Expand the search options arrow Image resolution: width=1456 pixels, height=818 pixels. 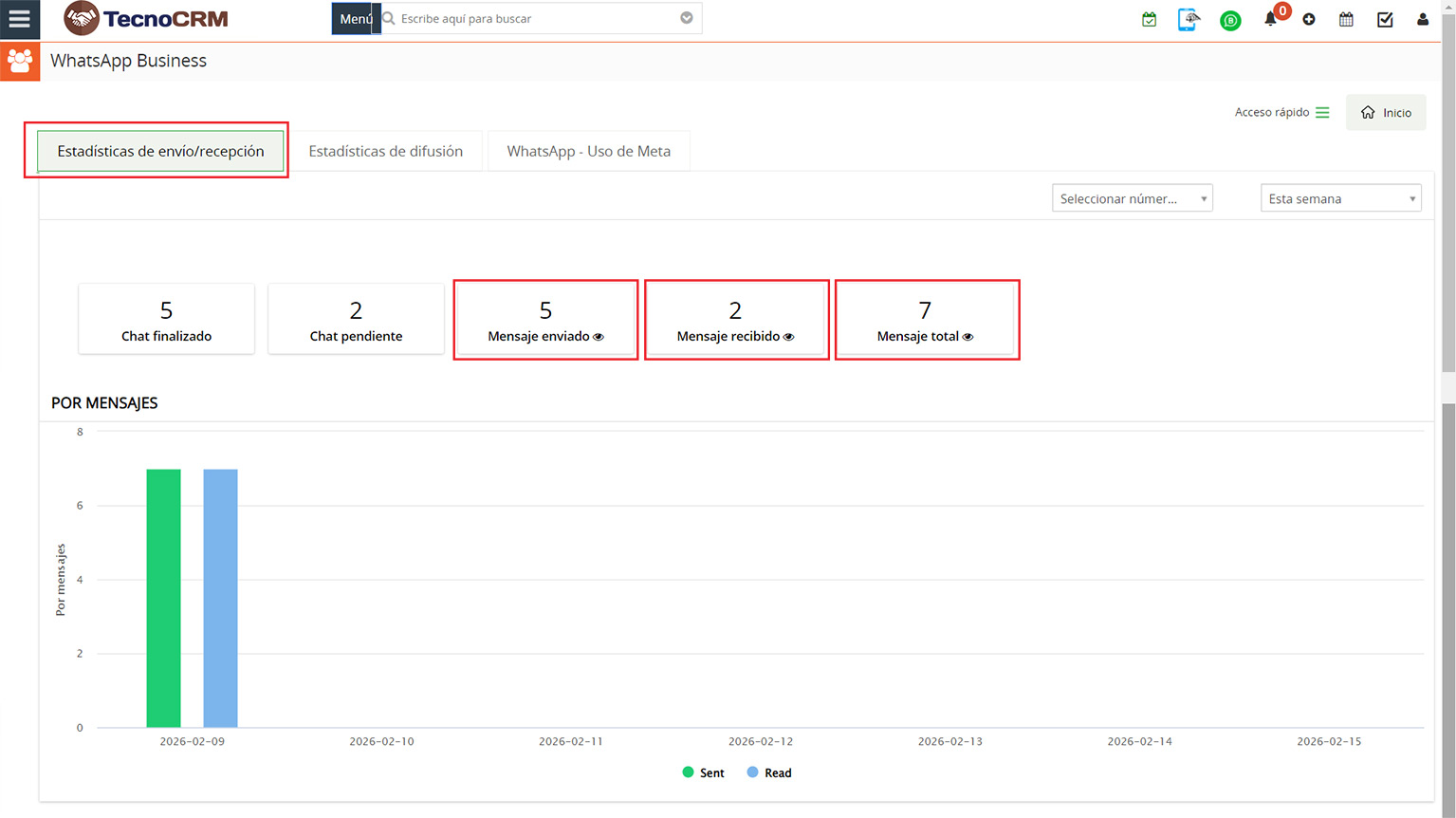coord(687,18)
